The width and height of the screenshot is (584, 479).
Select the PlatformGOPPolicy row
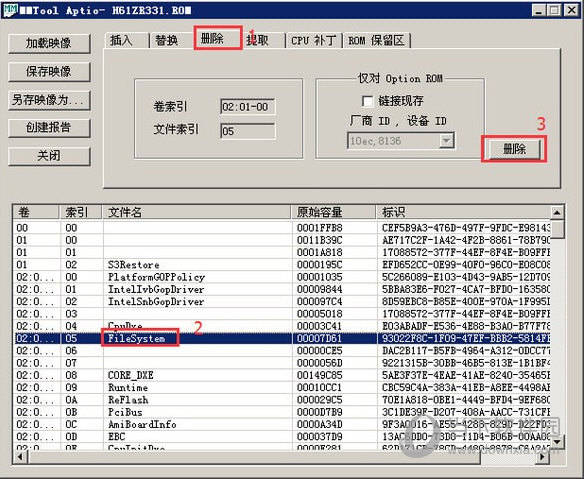(x=282, y=277)
